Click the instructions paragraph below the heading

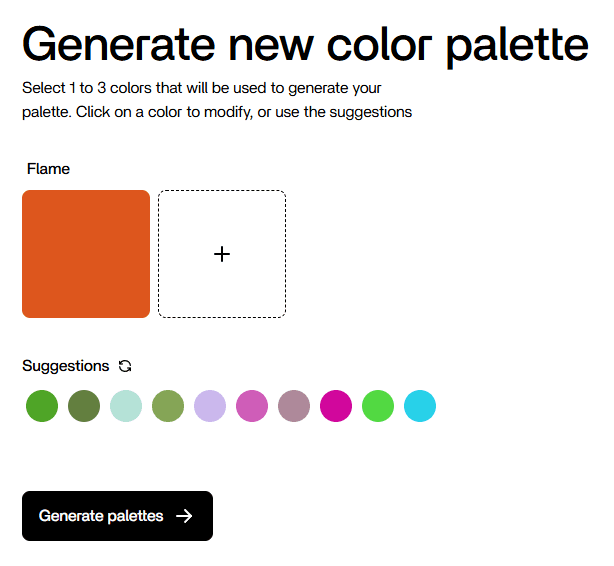tap(217, 100)
